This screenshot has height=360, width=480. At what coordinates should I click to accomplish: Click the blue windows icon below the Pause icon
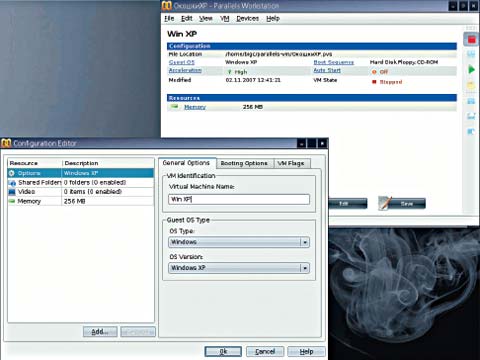click(471, 101)
